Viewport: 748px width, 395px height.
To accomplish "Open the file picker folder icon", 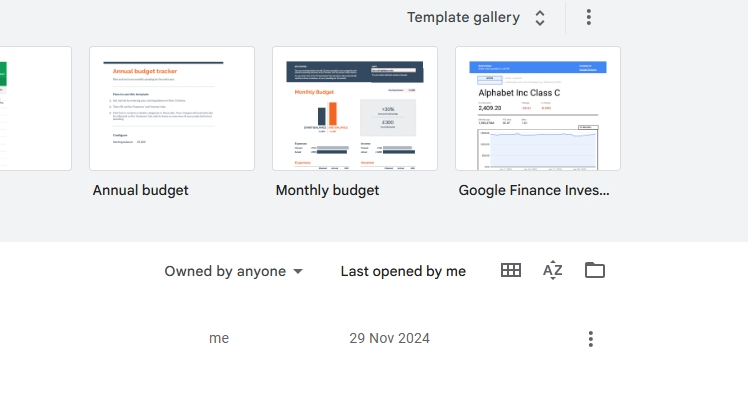I will (595, 270).
